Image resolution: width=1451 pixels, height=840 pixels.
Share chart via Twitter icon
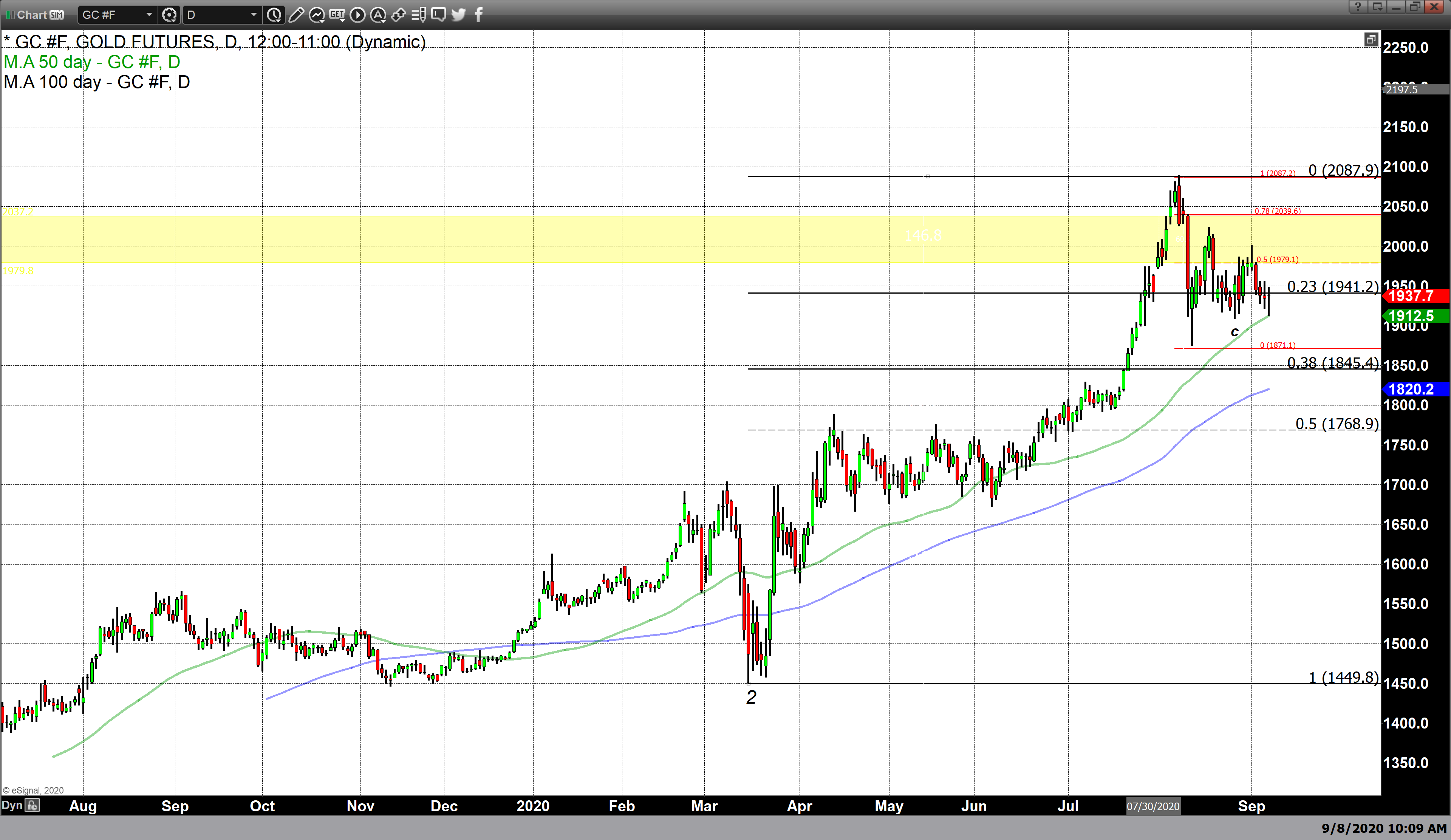click(459, 15)
